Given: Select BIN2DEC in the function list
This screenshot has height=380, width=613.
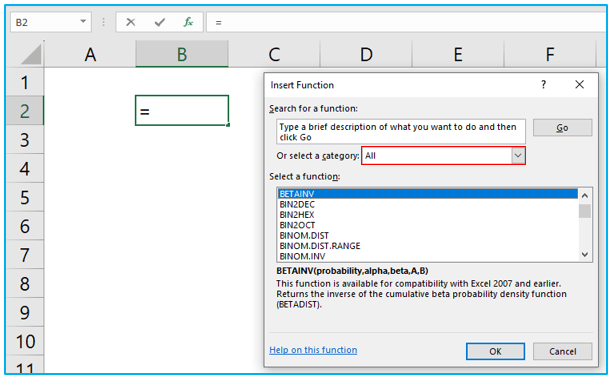Looking at the screenshot, I should tap(428, 204).
